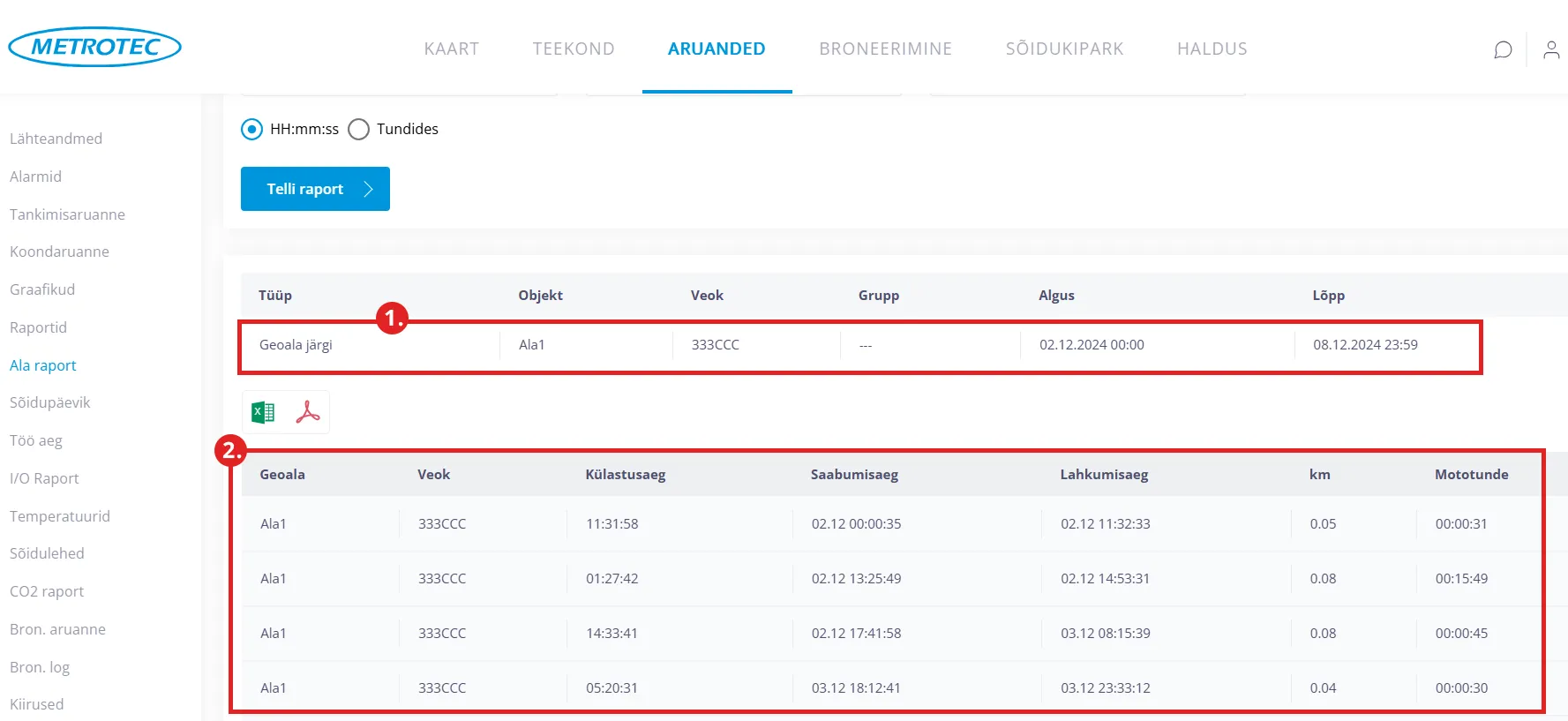1568x721 pixels.
Task: Open Sõidupäevik from the sidebar
Action: coord(50,402)
